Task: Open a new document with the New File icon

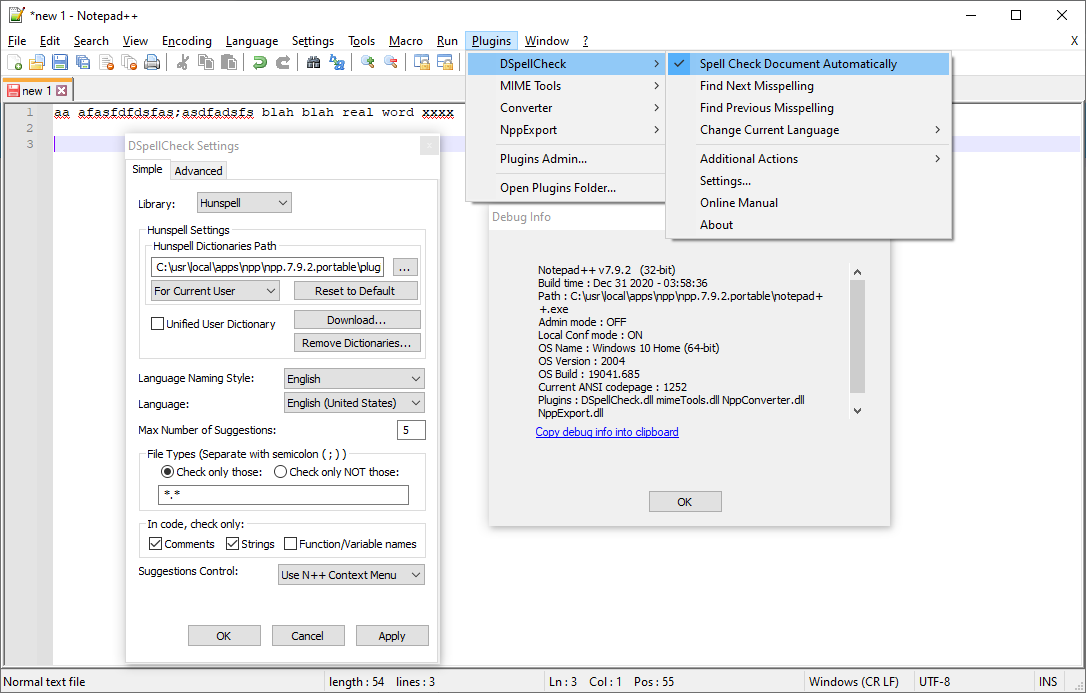Action: tap(15, 62)
